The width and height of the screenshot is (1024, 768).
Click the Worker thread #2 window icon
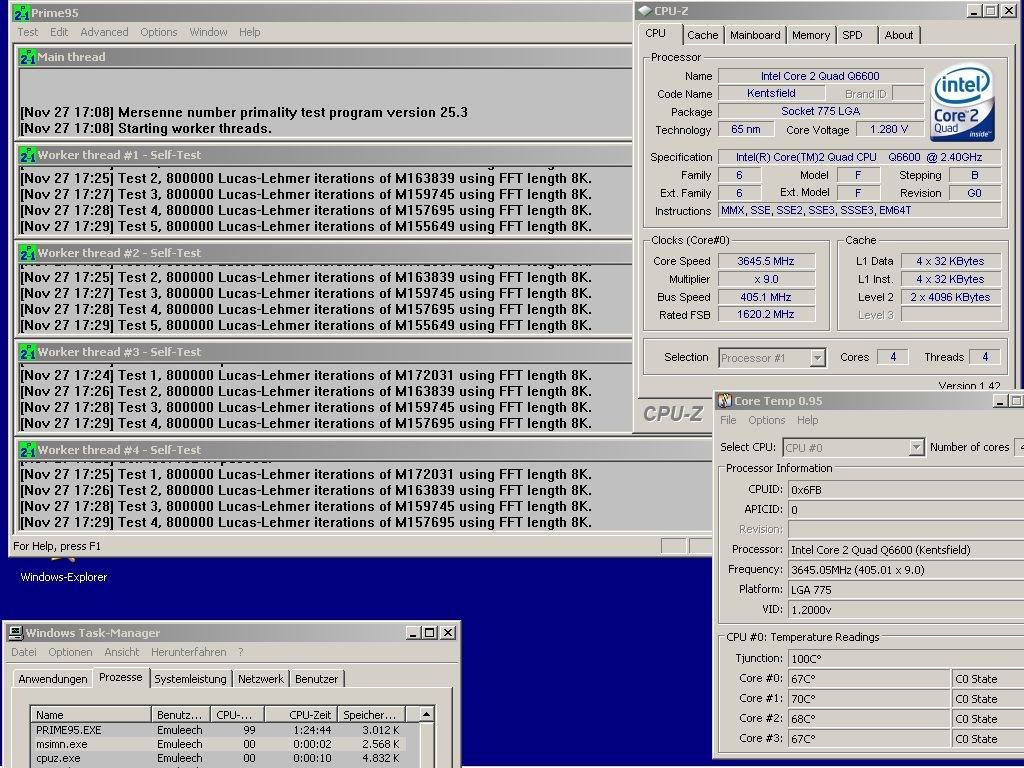pos(27,253)
